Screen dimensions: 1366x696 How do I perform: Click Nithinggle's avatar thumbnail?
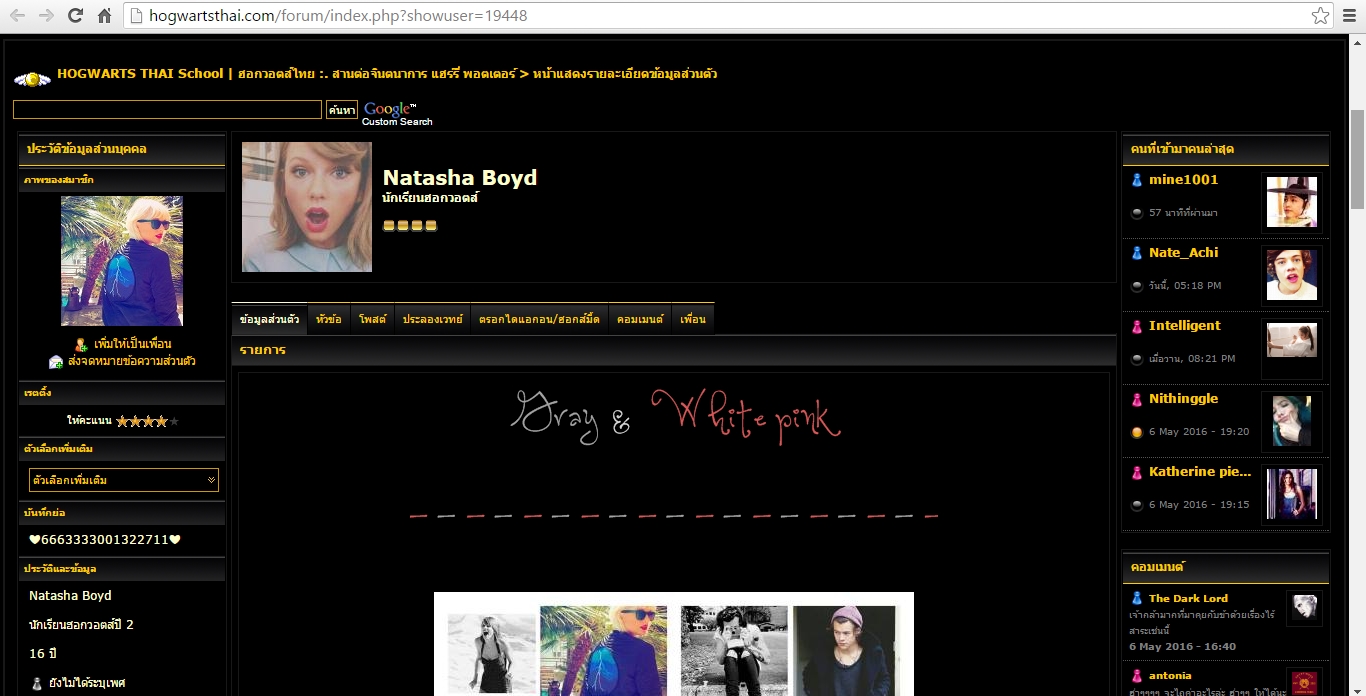[1292, 421]
